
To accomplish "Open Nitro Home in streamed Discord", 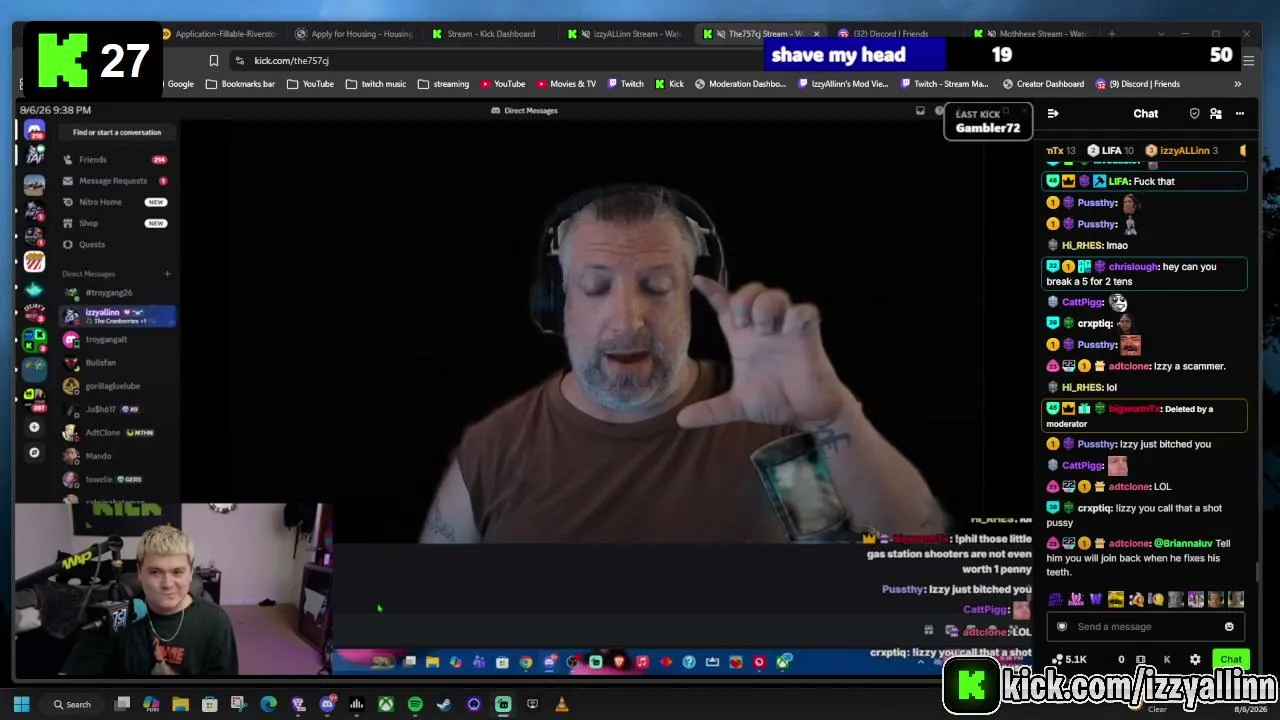I will coord(115,202).
